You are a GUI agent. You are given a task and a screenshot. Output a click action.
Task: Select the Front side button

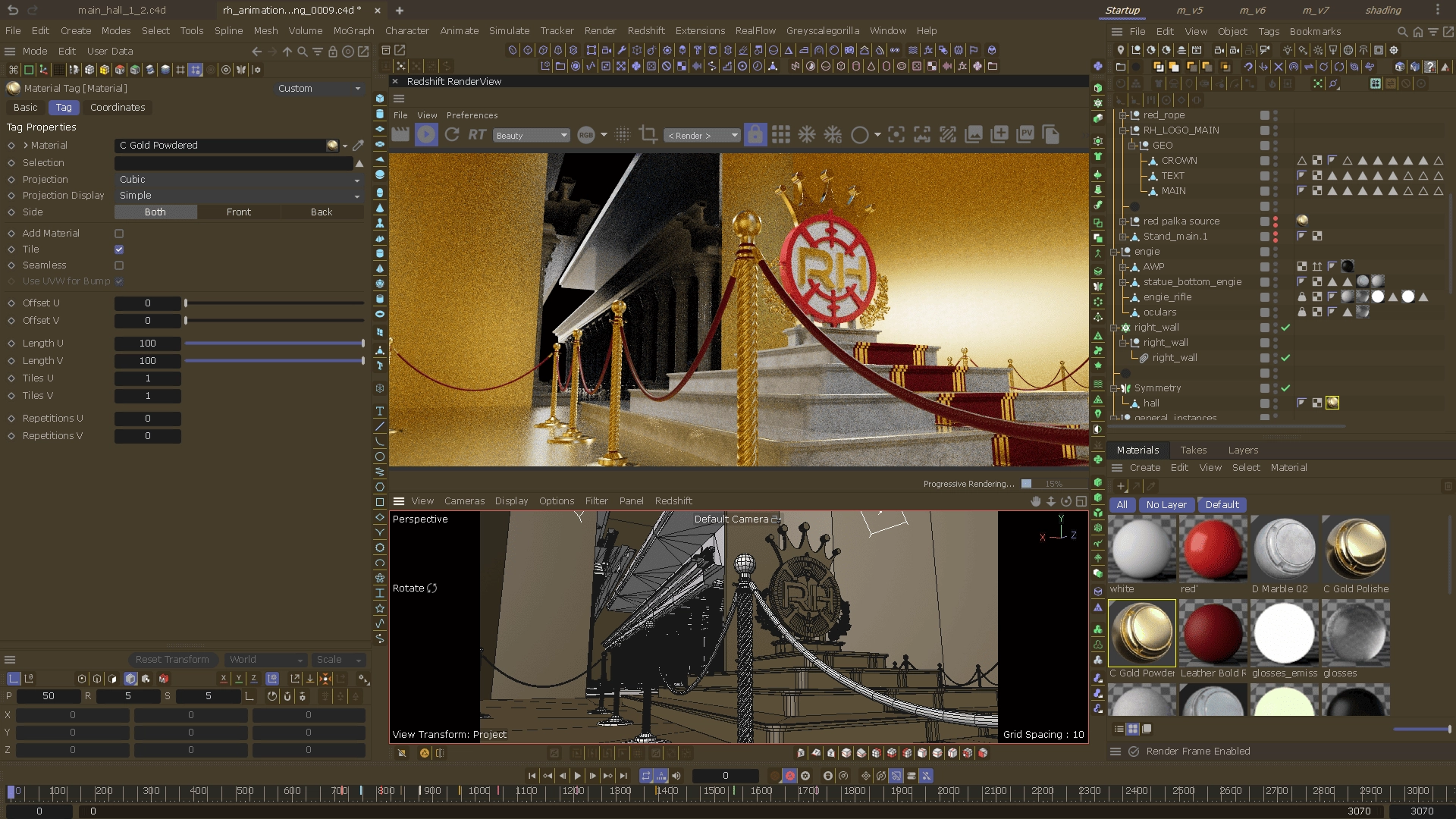[239, 212]
